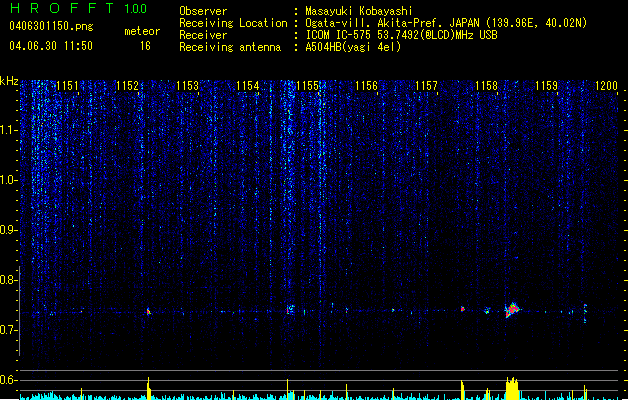Click the 1157 time marker
The height and width of the screenshot is (400, 629).
(426, 86)
